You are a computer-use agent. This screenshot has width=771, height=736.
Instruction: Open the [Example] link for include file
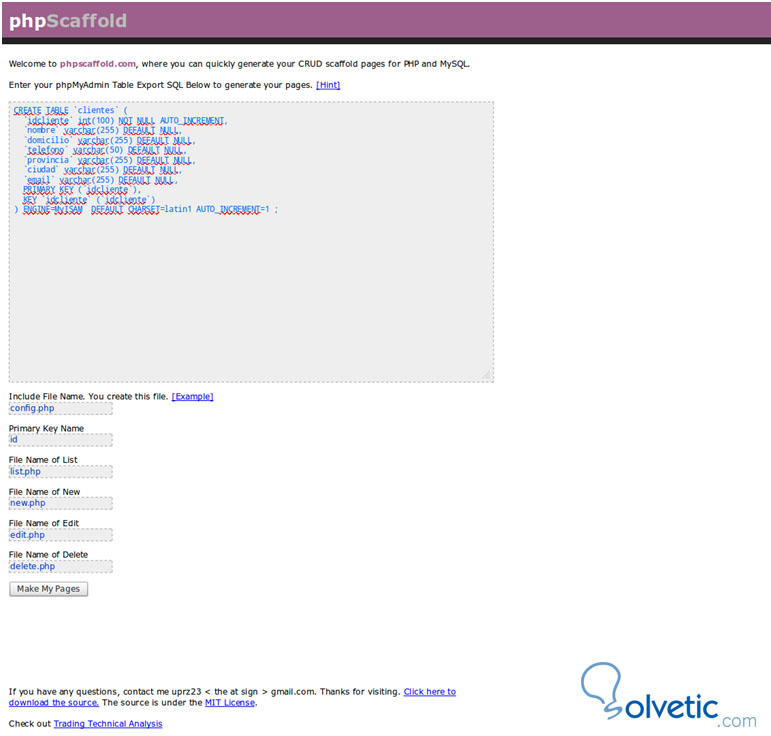[192, 396]
